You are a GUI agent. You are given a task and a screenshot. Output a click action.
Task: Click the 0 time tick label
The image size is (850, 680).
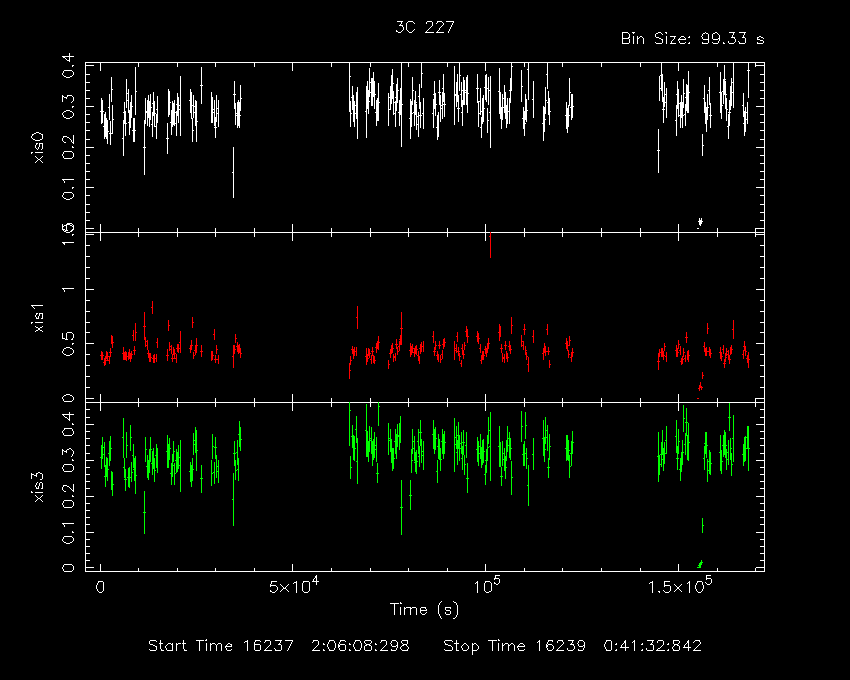pos(100,588)
